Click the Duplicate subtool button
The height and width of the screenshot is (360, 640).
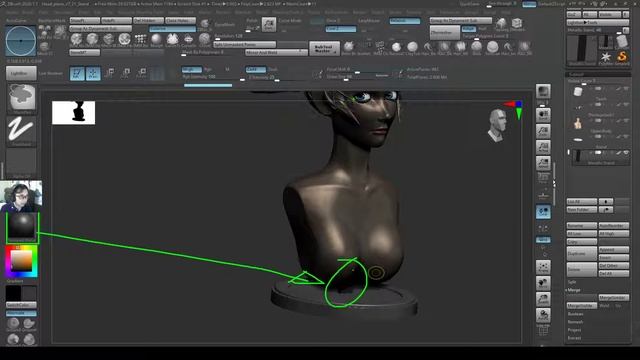point(582,253)
